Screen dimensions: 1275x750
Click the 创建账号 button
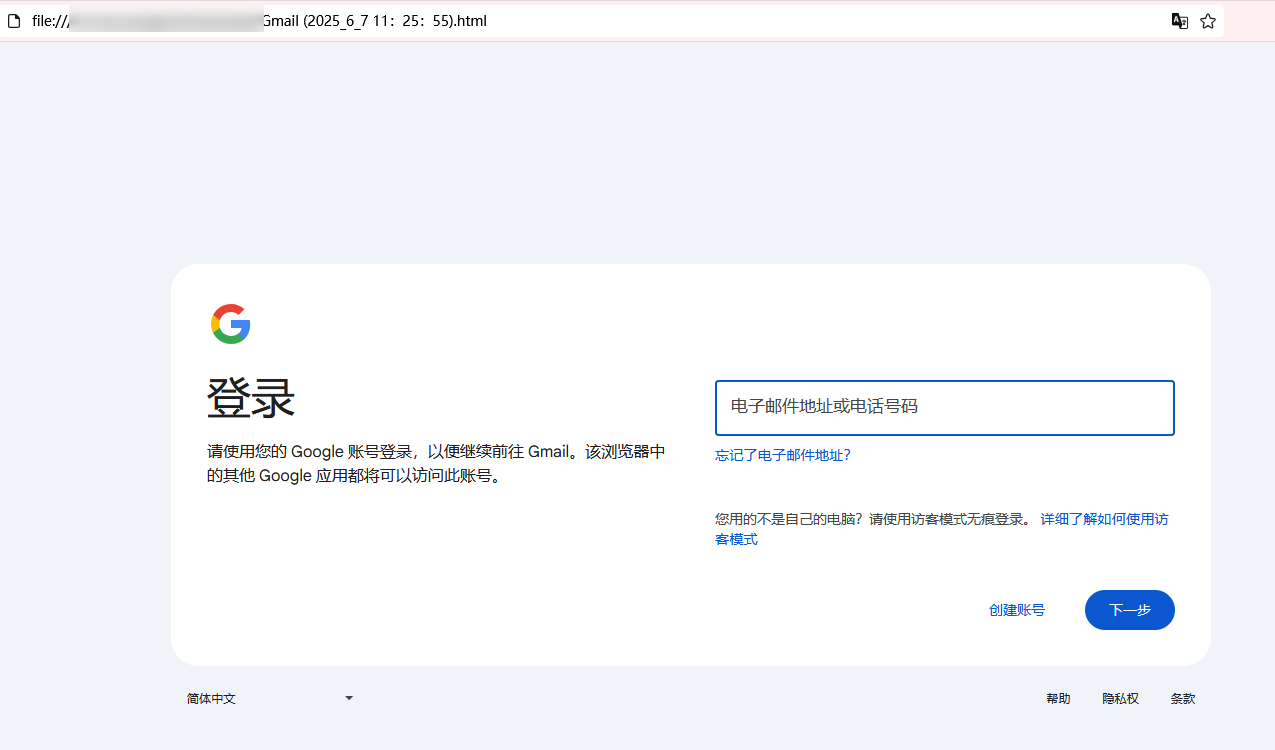[1017, 610]
